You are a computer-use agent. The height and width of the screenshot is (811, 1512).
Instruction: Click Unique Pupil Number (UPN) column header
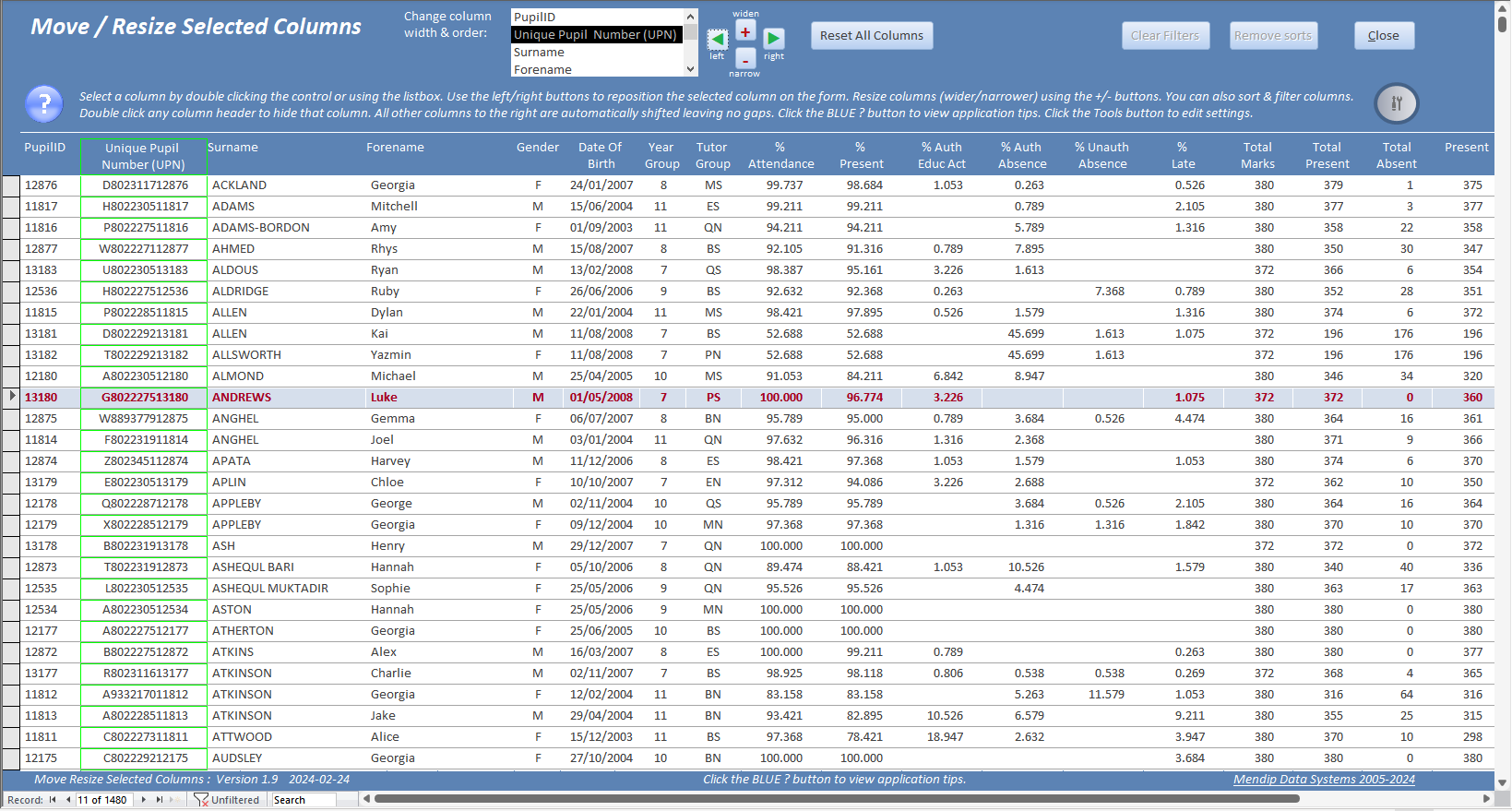143,156
